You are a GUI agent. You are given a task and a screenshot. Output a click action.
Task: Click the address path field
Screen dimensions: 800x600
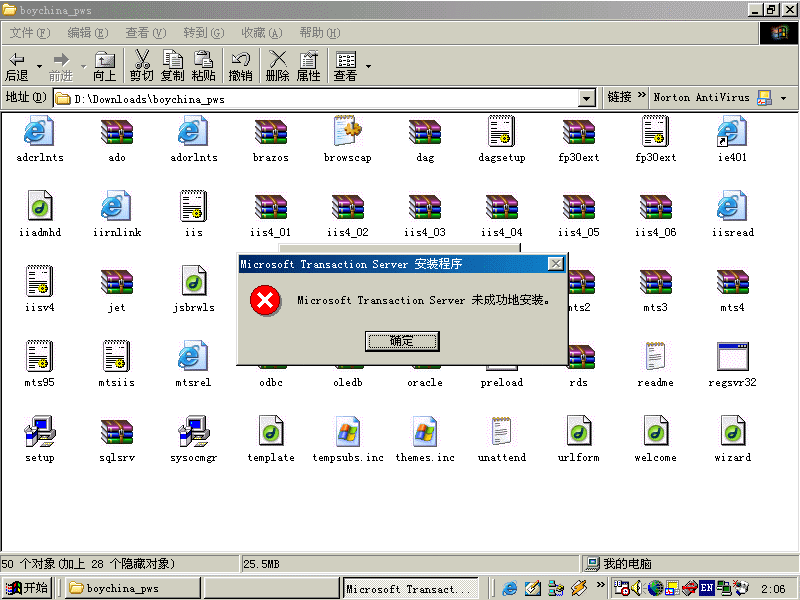[316, 98]
